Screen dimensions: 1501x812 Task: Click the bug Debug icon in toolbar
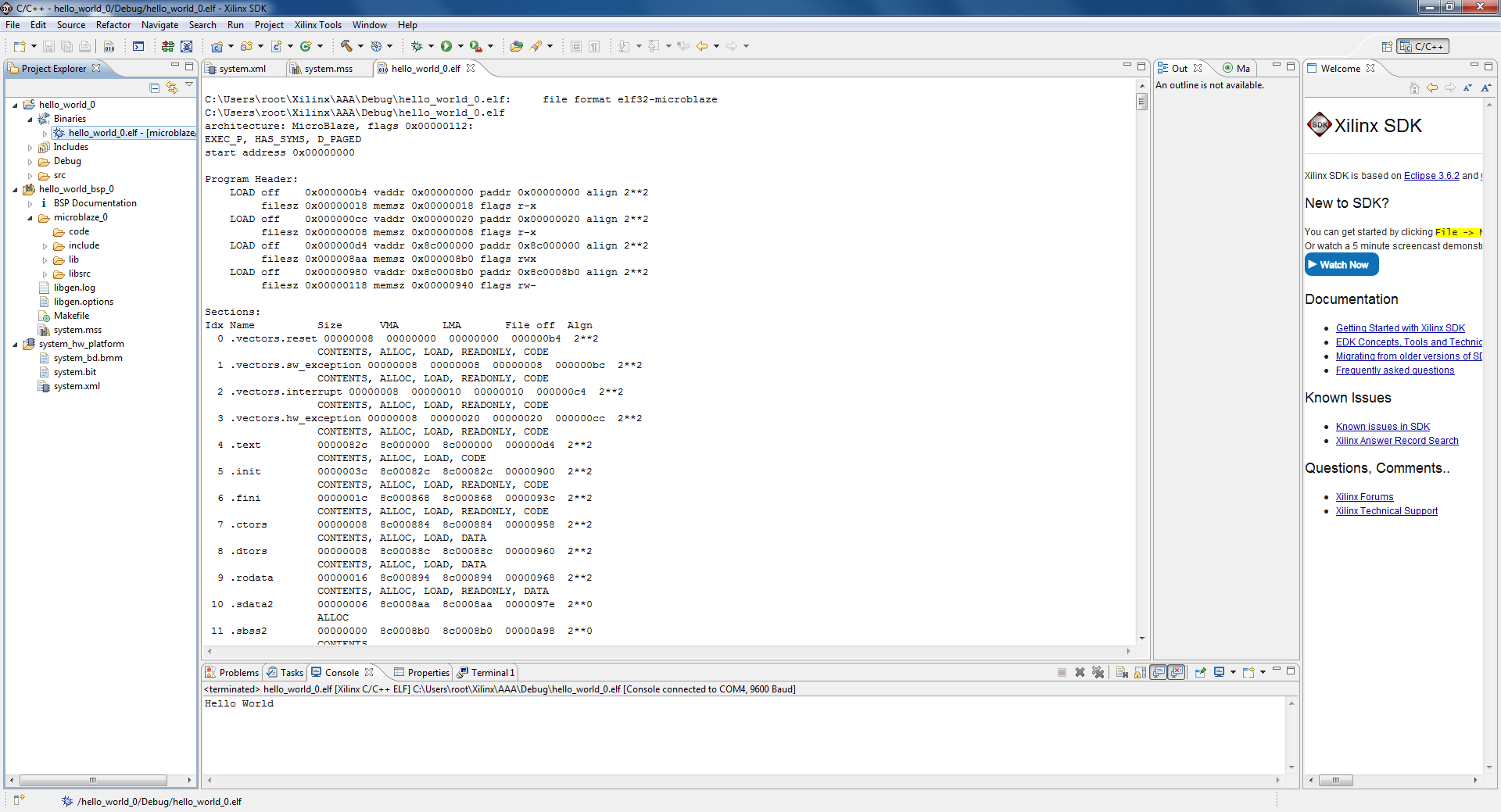point(417,46)
